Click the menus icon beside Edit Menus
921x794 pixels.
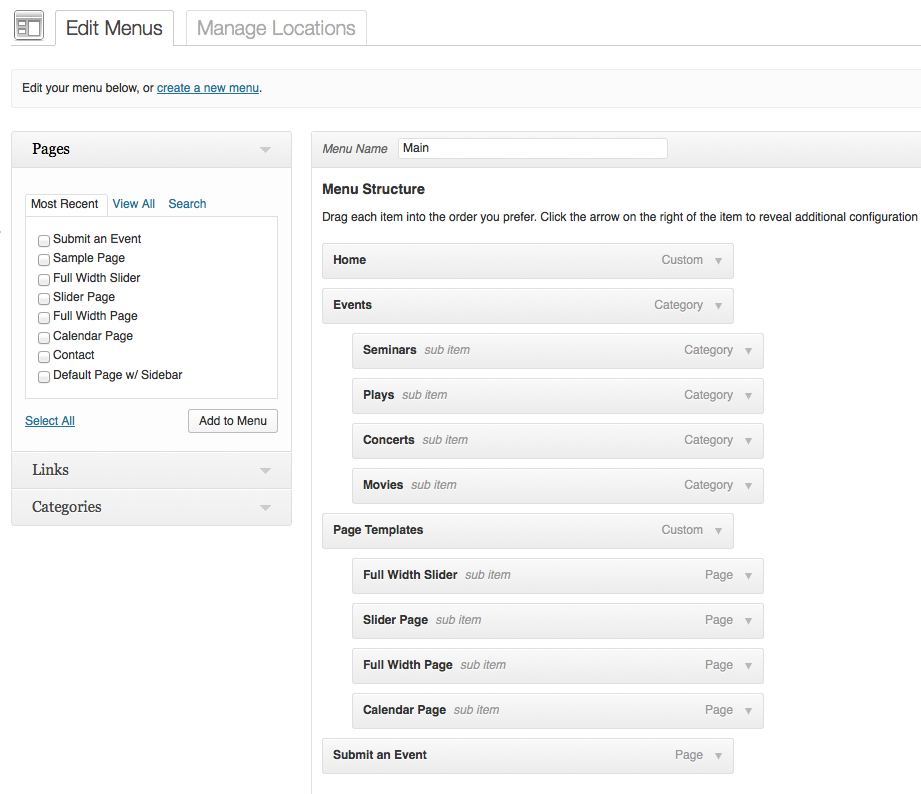click(29, 27)
